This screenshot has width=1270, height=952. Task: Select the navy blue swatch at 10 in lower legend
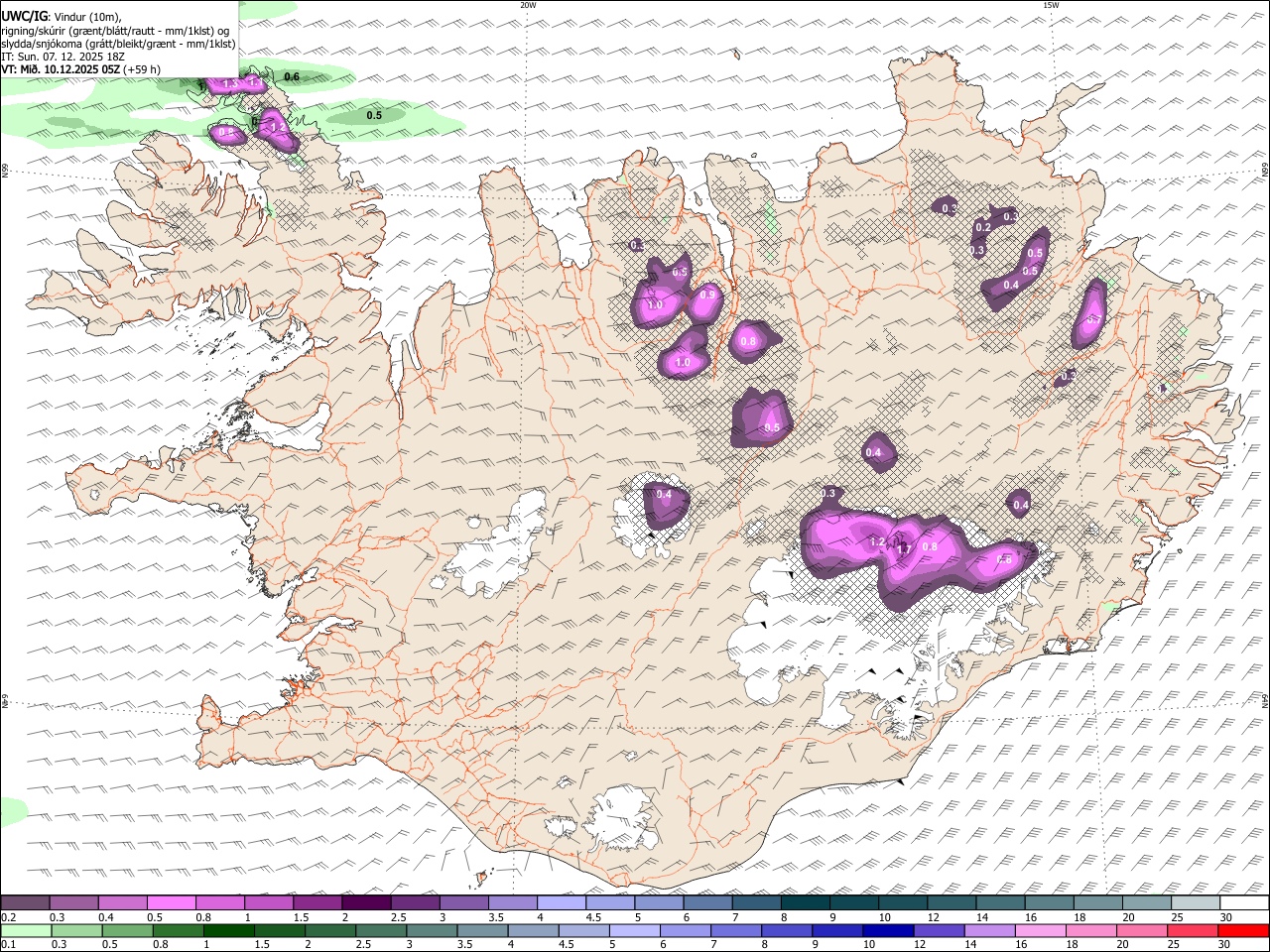pos(888,931)
